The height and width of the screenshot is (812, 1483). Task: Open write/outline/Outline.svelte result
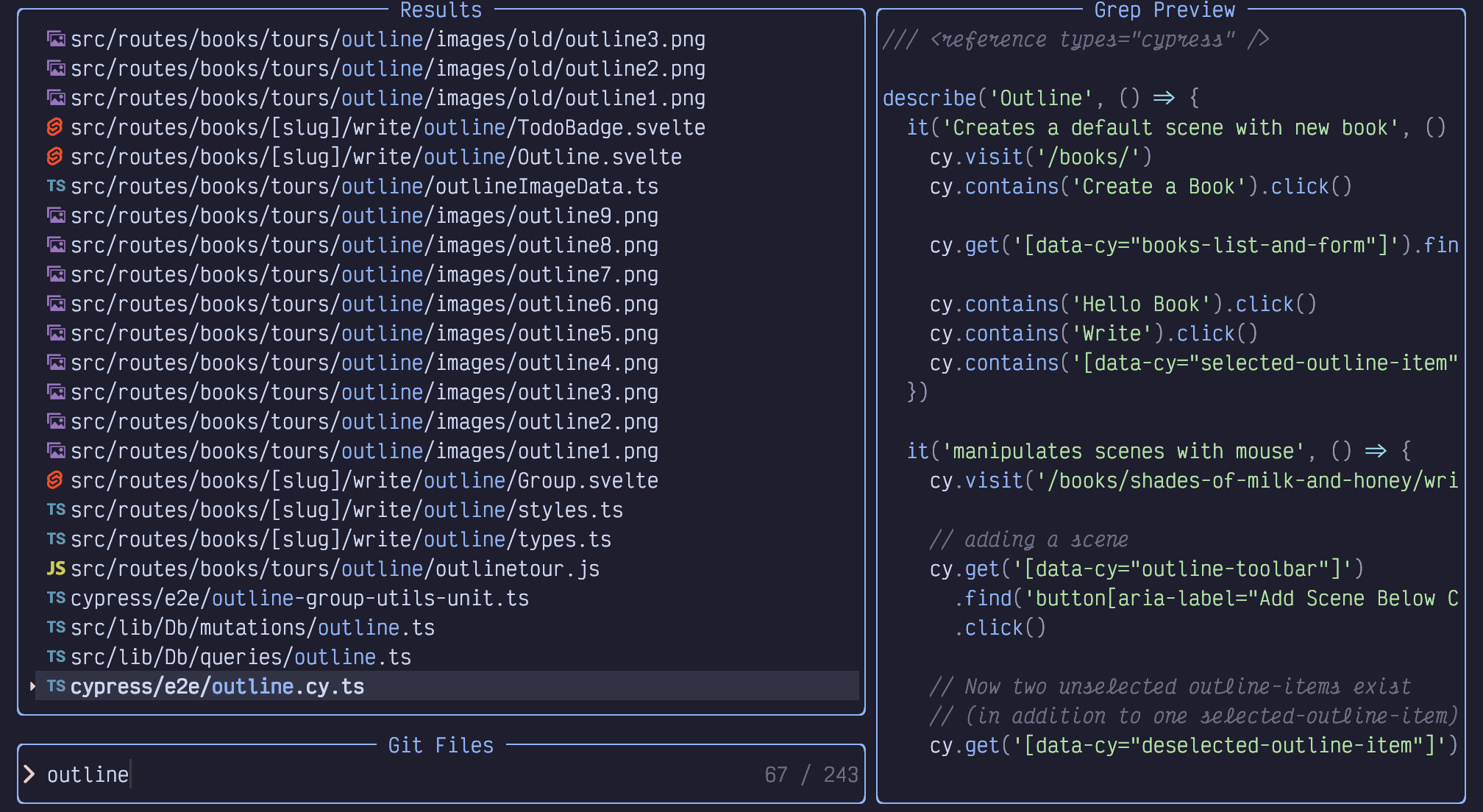pyautogui.click(x=376, y=157)
